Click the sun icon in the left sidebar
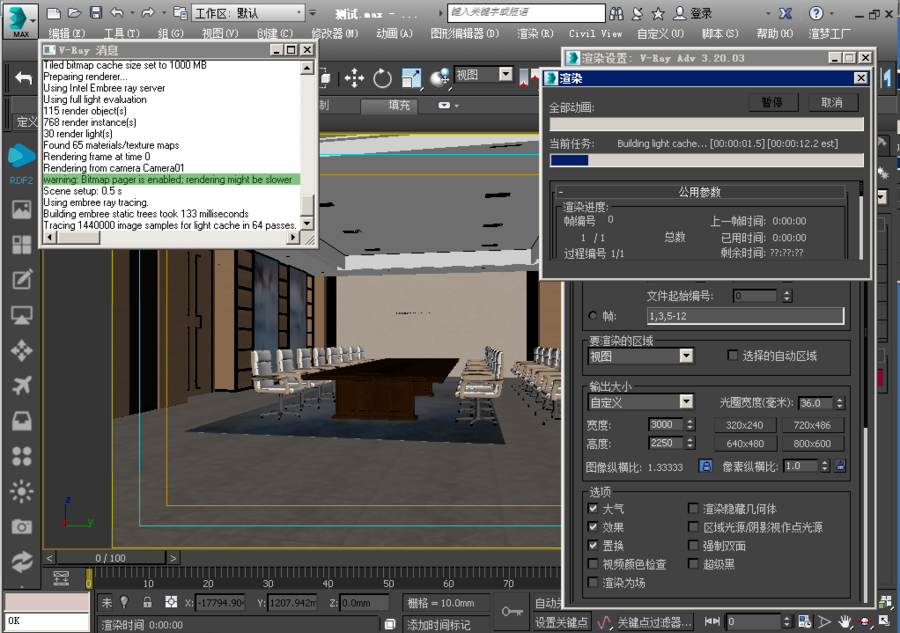The image size is (900, 633). (x=22, y=491)
